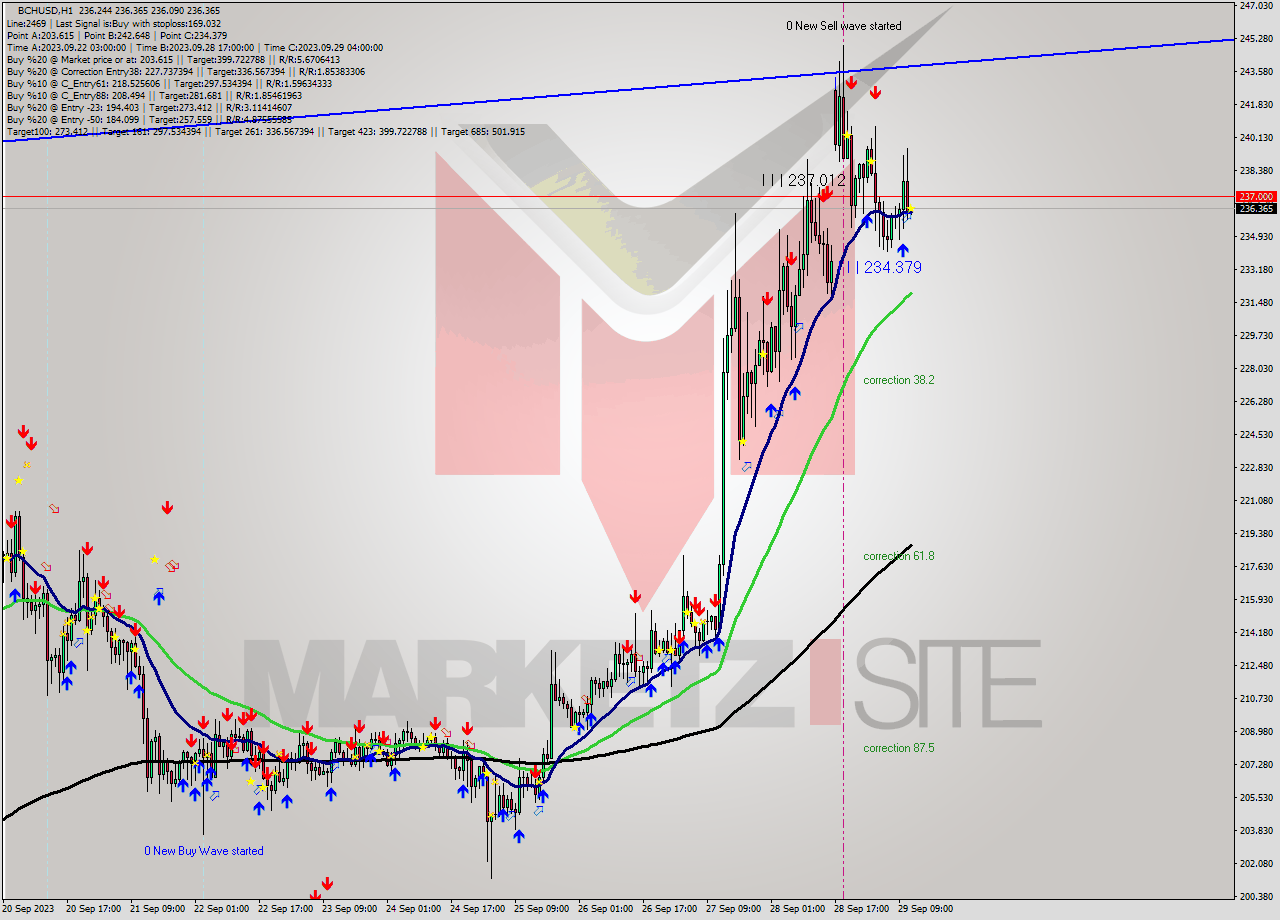Image resolution: width=1280 pixels, height=920 pixels.
Task: Click the 241.830 price axis value
Action: point(1255,105)
